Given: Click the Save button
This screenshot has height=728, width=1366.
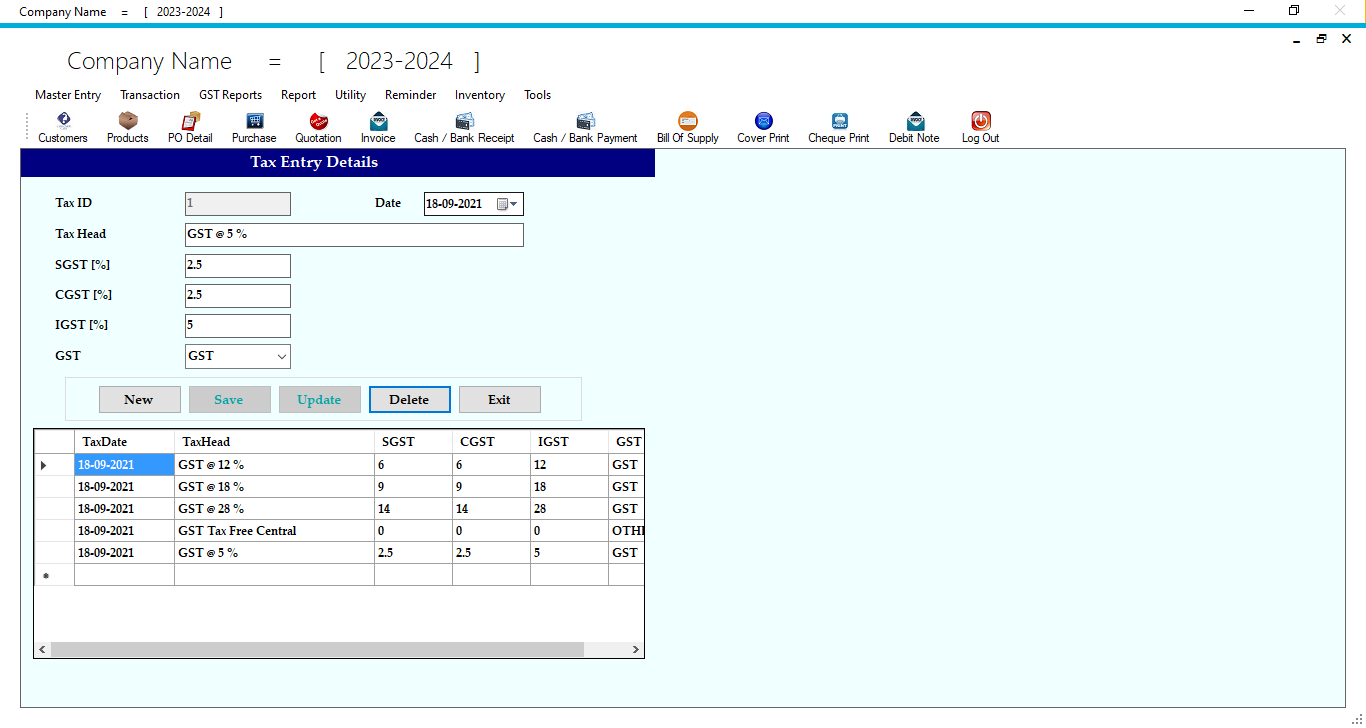Looking at the screenshot, I should click(x=230, y=399).
